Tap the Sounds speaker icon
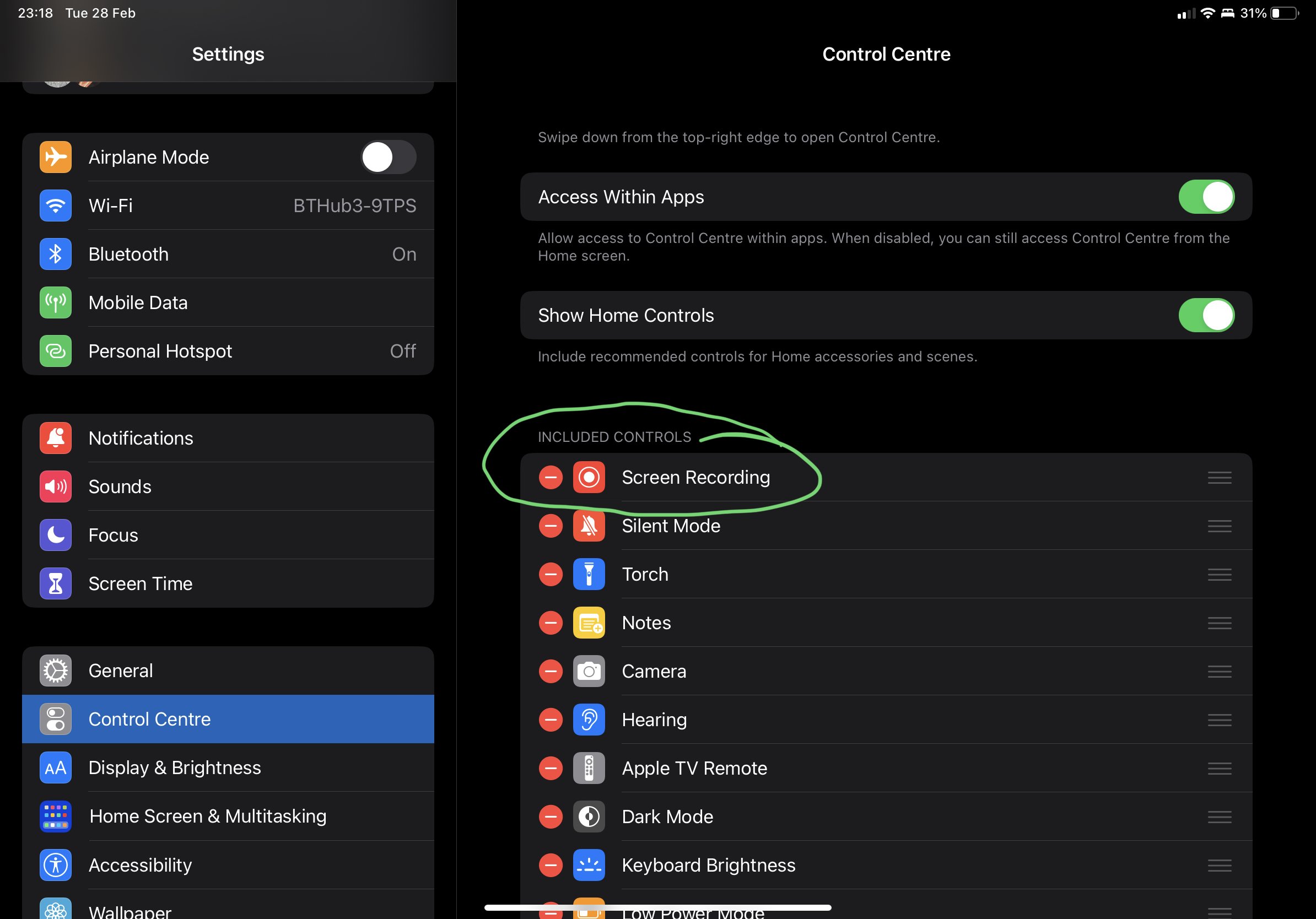Screen dimensions: 1316x919 56,486
